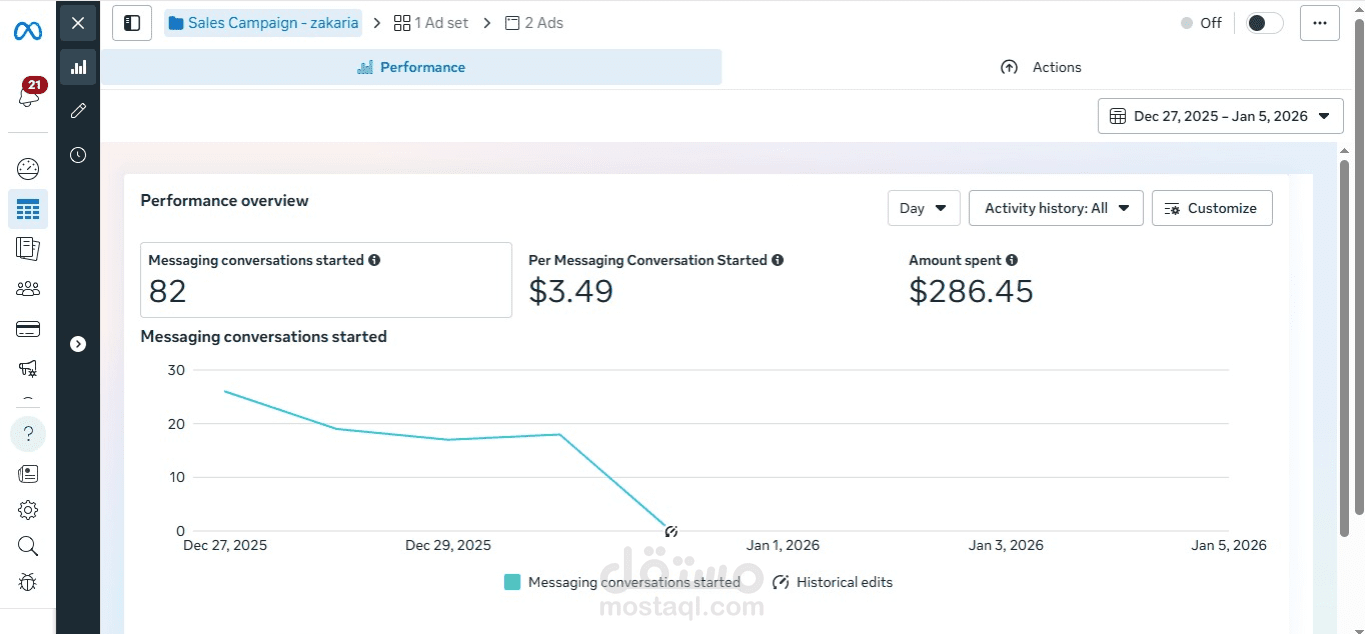Click the historical edits marker on chart

pyautogui.click(x=671, y=531)
